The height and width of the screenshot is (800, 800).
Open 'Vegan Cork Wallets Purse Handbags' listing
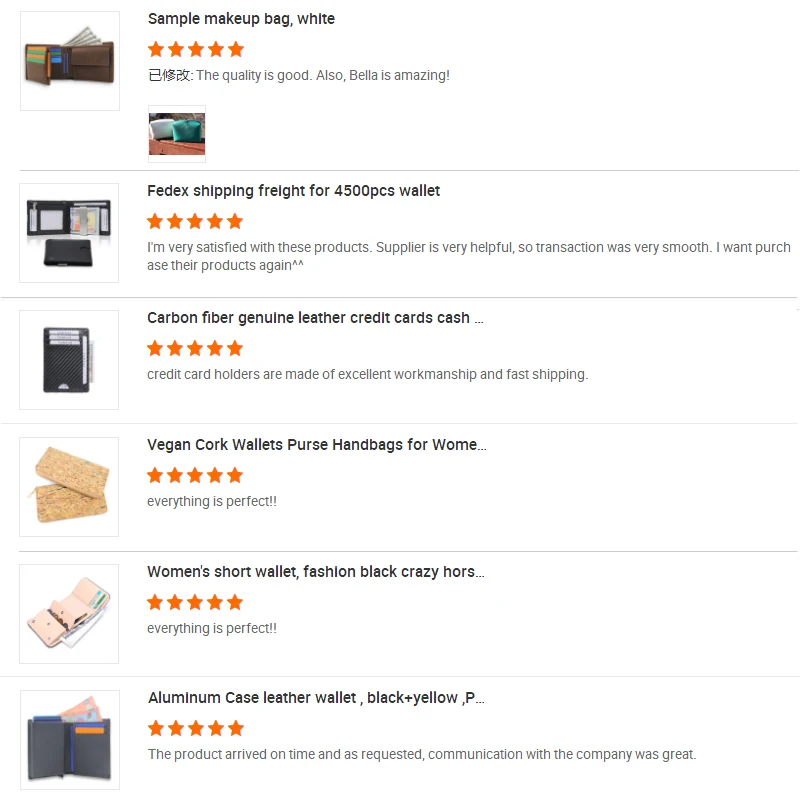317,445
